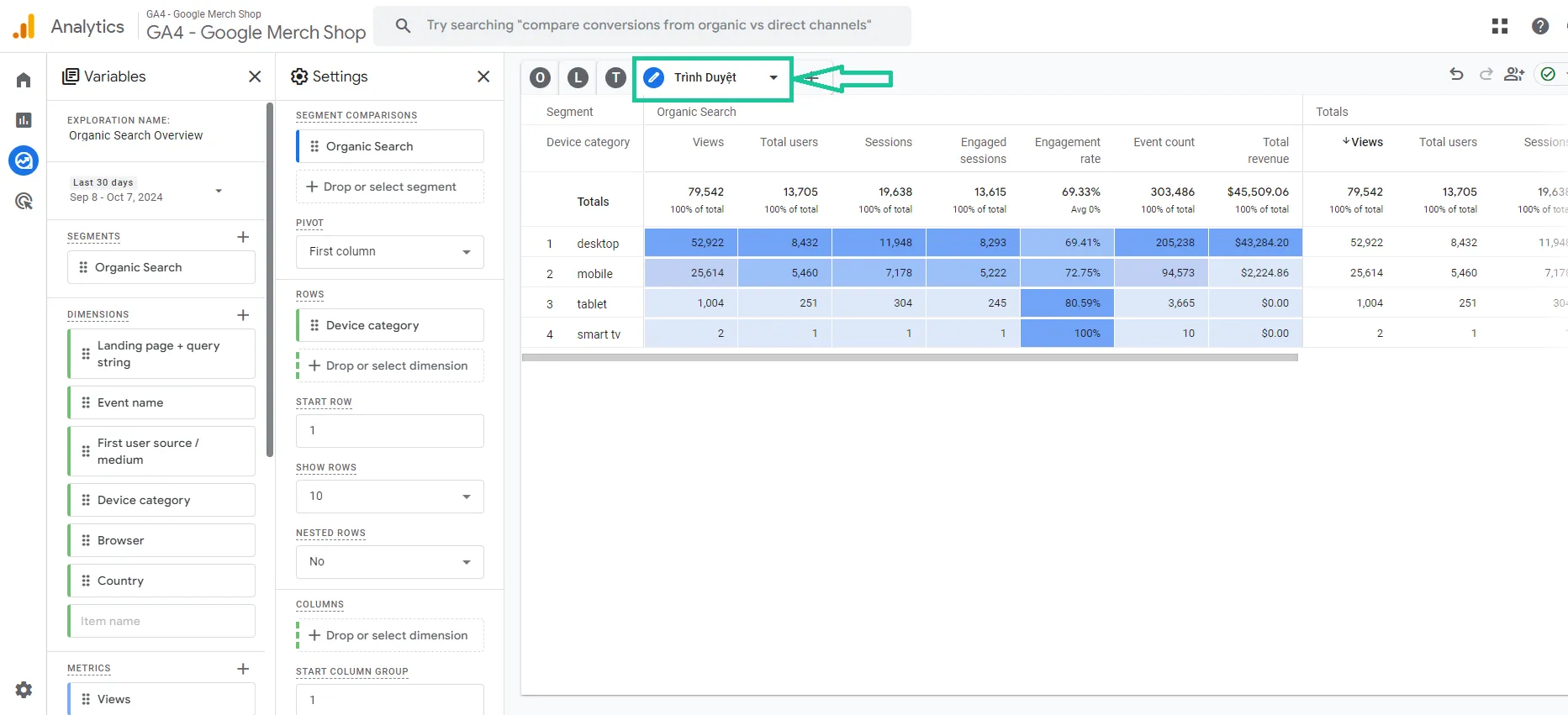This screenshot has width=1568, height=715.
Task: Open the Admin gear icon in the bottom-left corner
Action: coord(24,690)
